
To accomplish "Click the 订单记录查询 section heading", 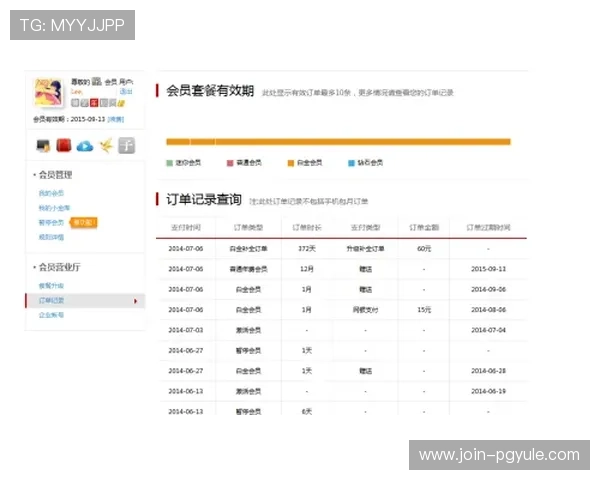I will tap(204, 199).
